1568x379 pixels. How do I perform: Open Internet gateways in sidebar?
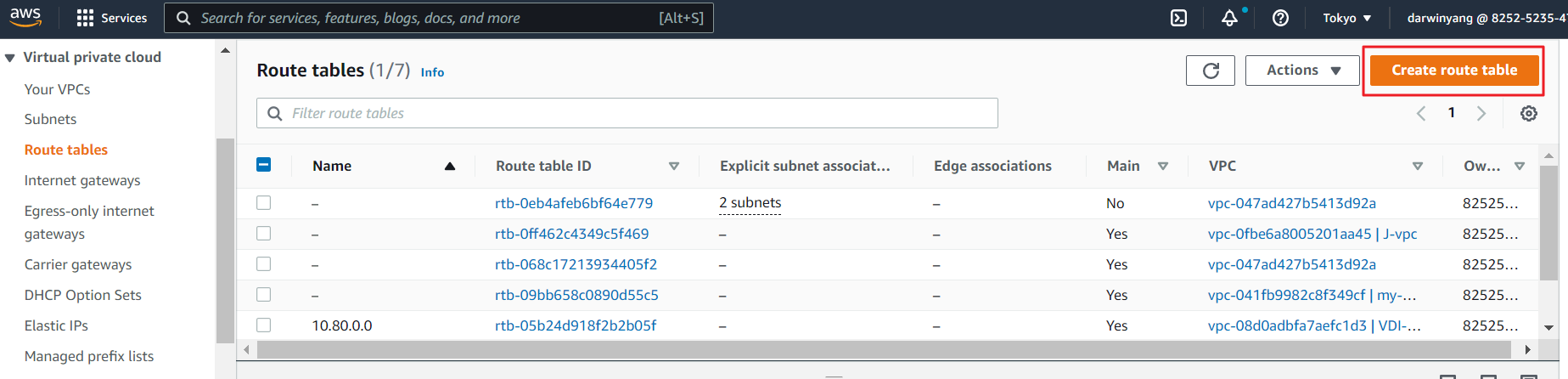(x=82, y=180)
